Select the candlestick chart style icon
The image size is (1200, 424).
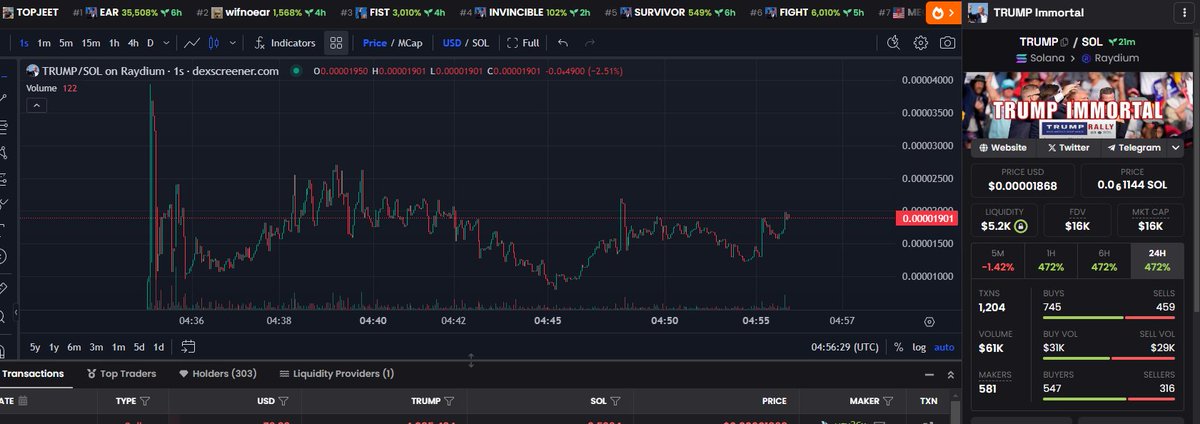tap(213, 43)
